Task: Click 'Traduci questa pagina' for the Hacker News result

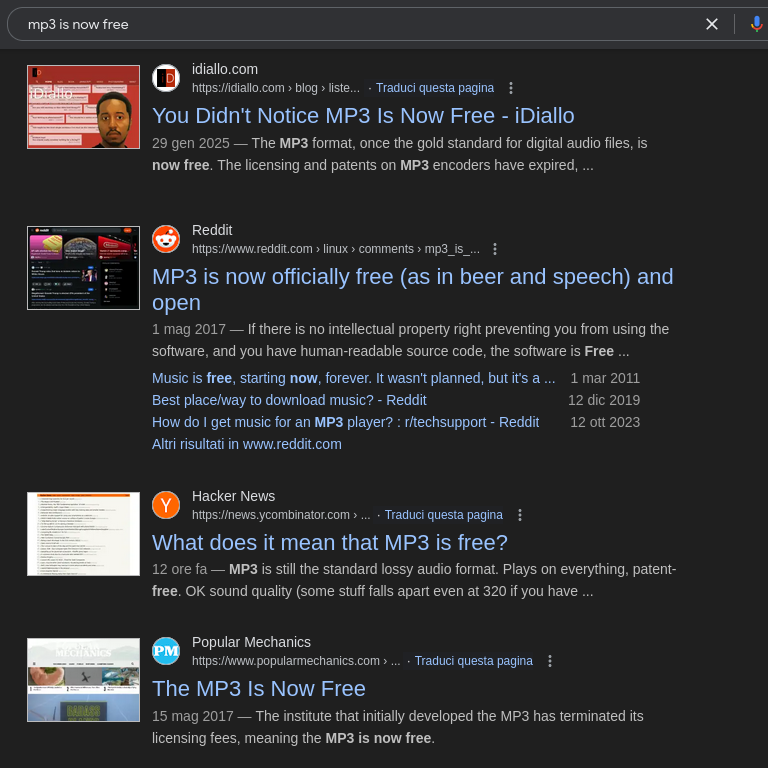Action: (x=444, y=515)
